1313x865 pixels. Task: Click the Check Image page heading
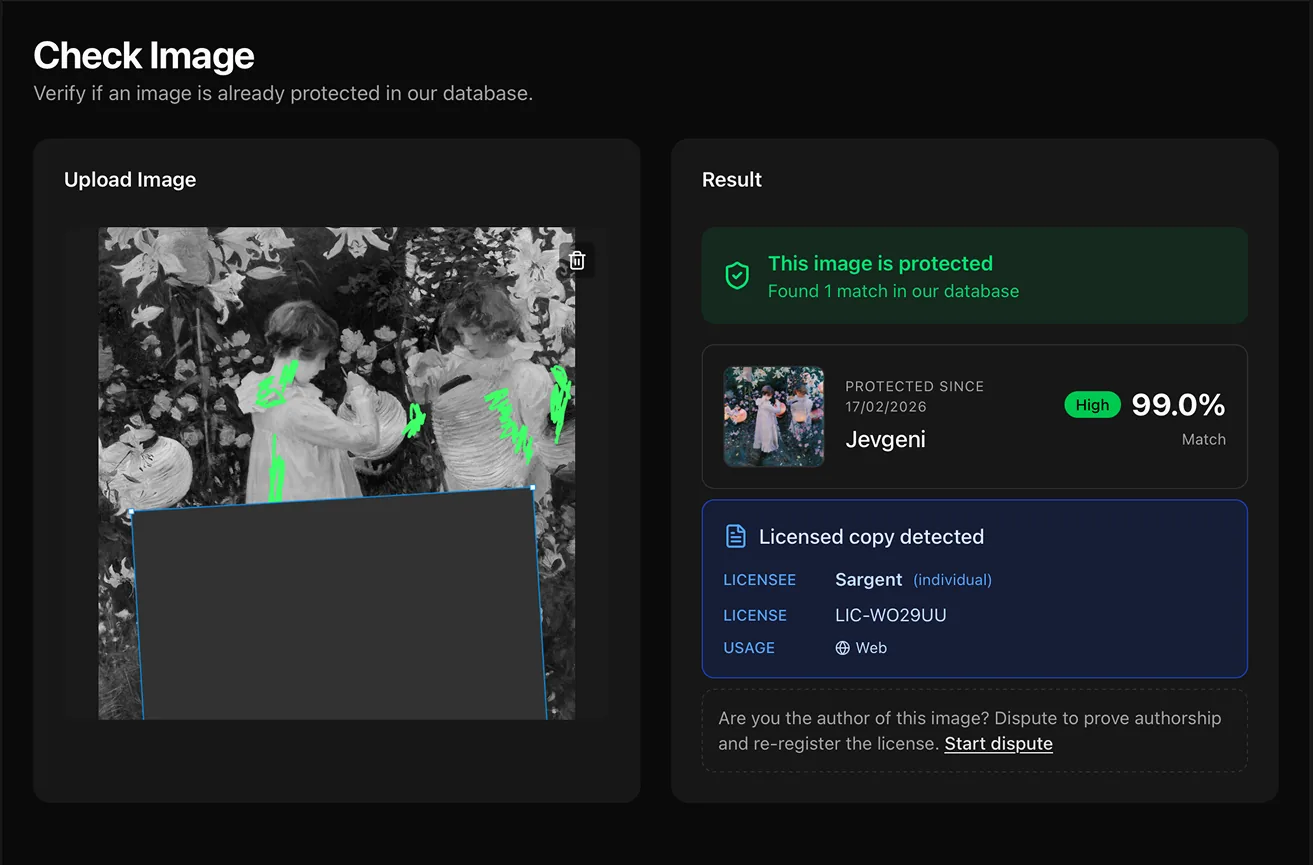[144, 56]
